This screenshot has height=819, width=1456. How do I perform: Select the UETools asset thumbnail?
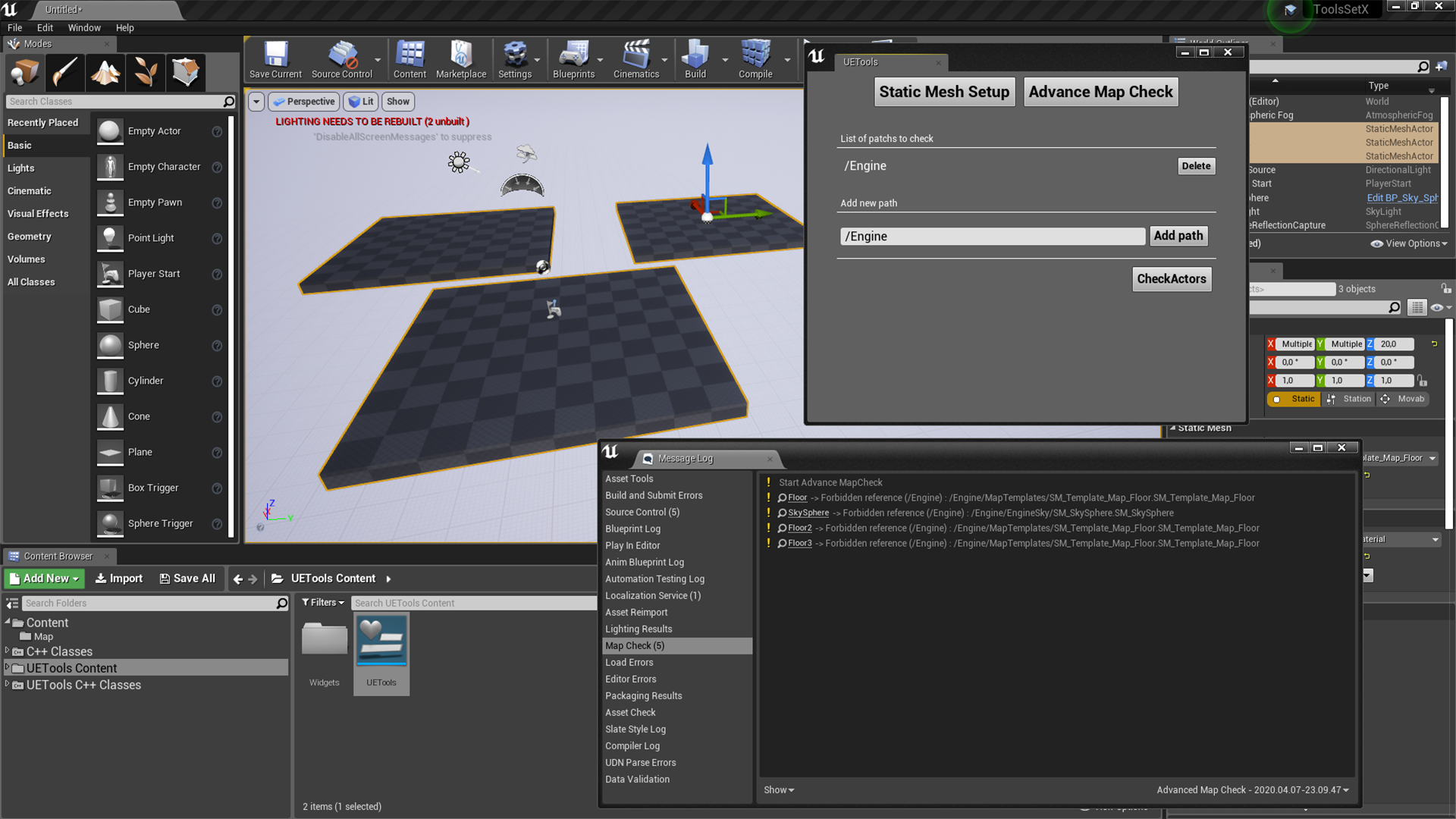[381, 641]
